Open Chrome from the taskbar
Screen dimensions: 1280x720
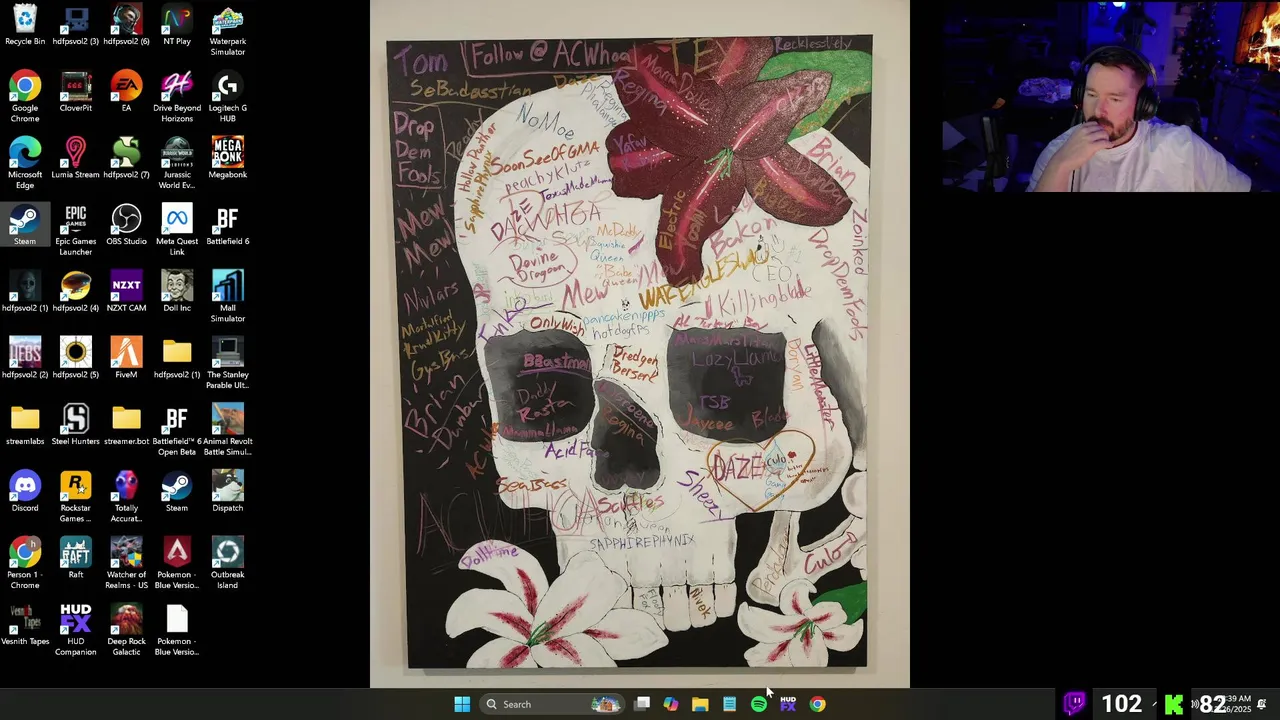[x=818, y=704]
